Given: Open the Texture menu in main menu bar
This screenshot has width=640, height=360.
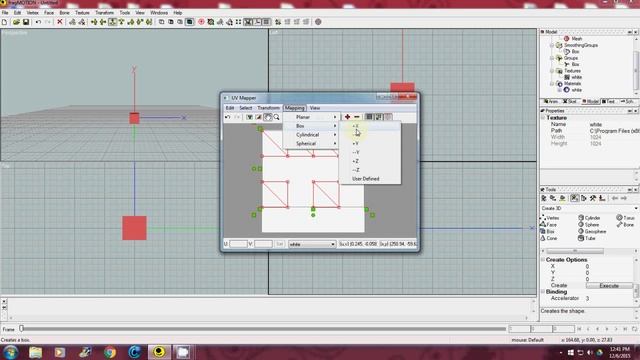Looking at the screenshot, I should click(x=82, y=13).
